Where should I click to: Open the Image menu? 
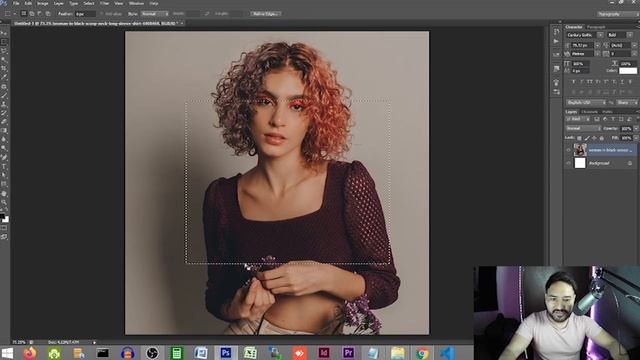pyautogui.click(x=42, y=3)
